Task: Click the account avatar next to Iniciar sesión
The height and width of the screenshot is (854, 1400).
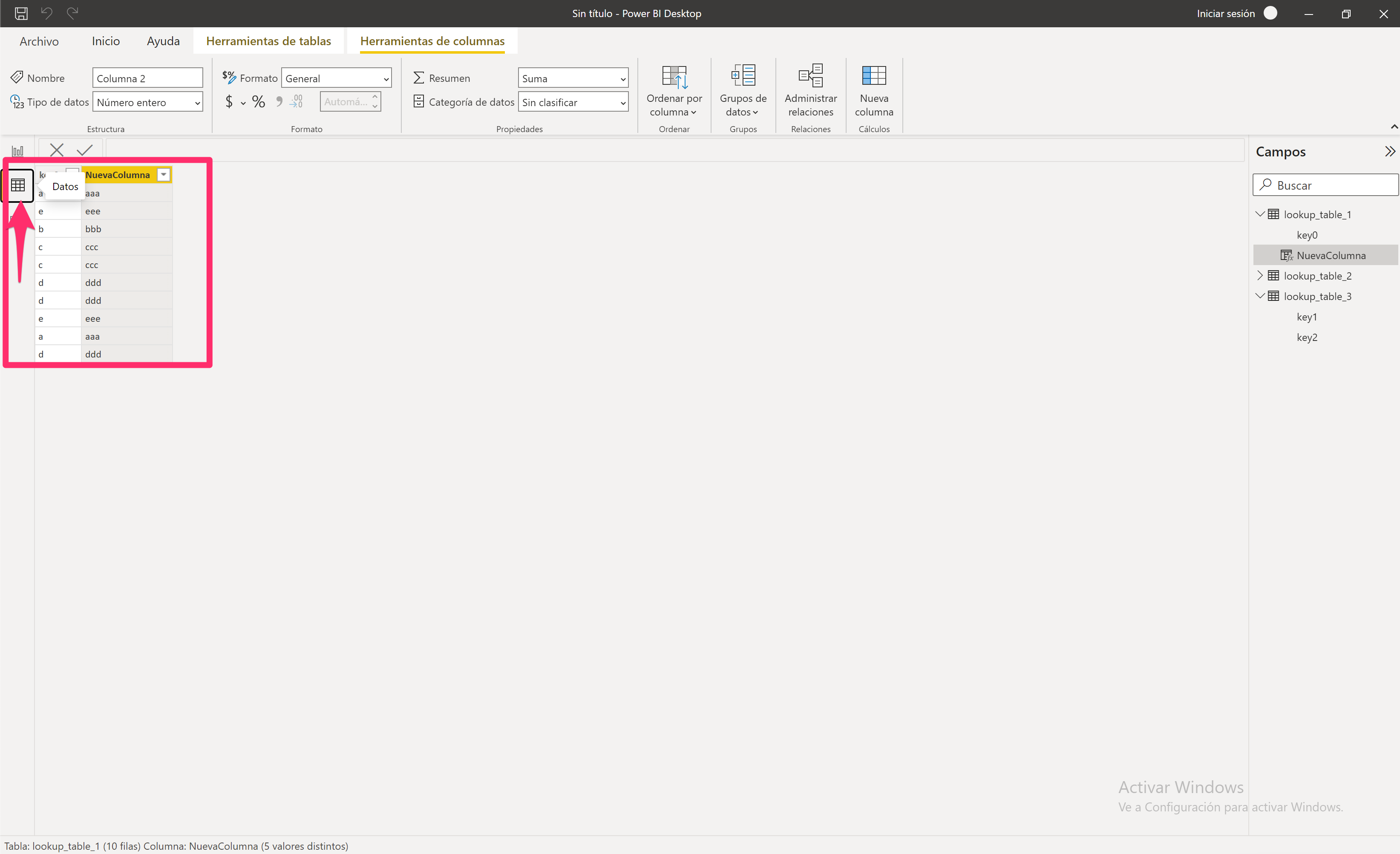Action: pyautogui.click(x=1270, y=13)
